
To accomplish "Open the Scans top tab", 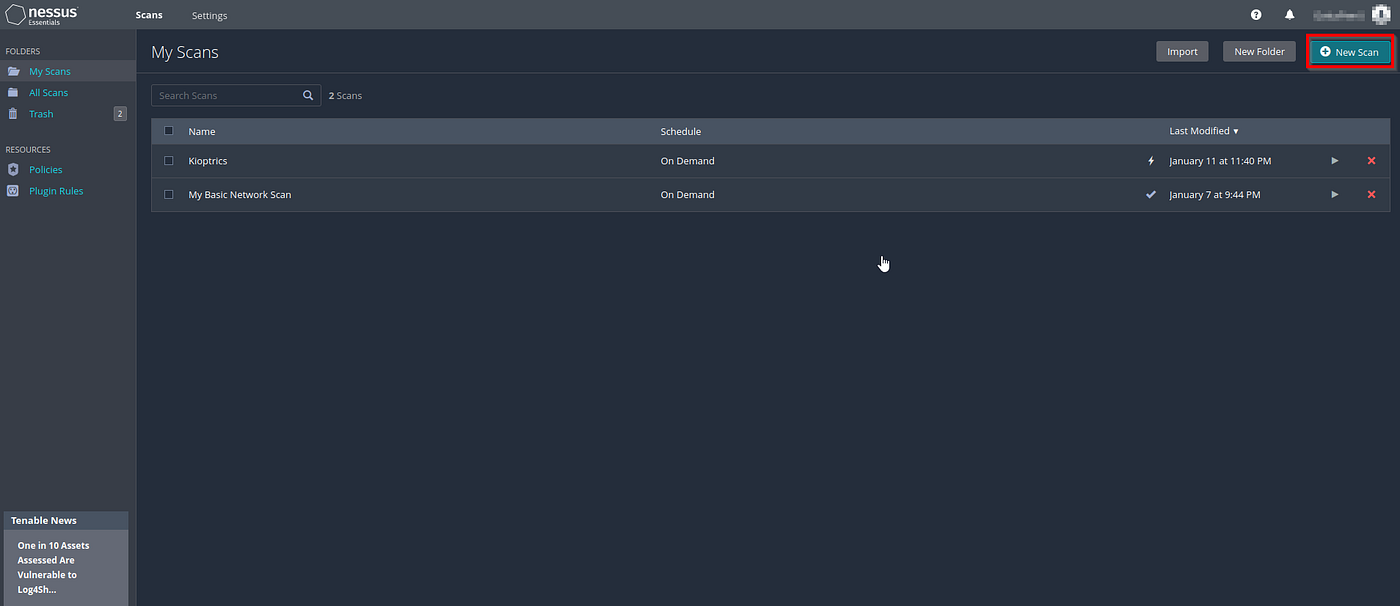I will (x=149, y=15).
